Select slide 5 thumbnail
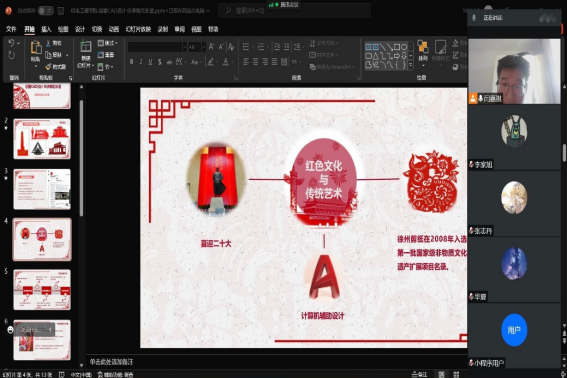 click(42, 289)
